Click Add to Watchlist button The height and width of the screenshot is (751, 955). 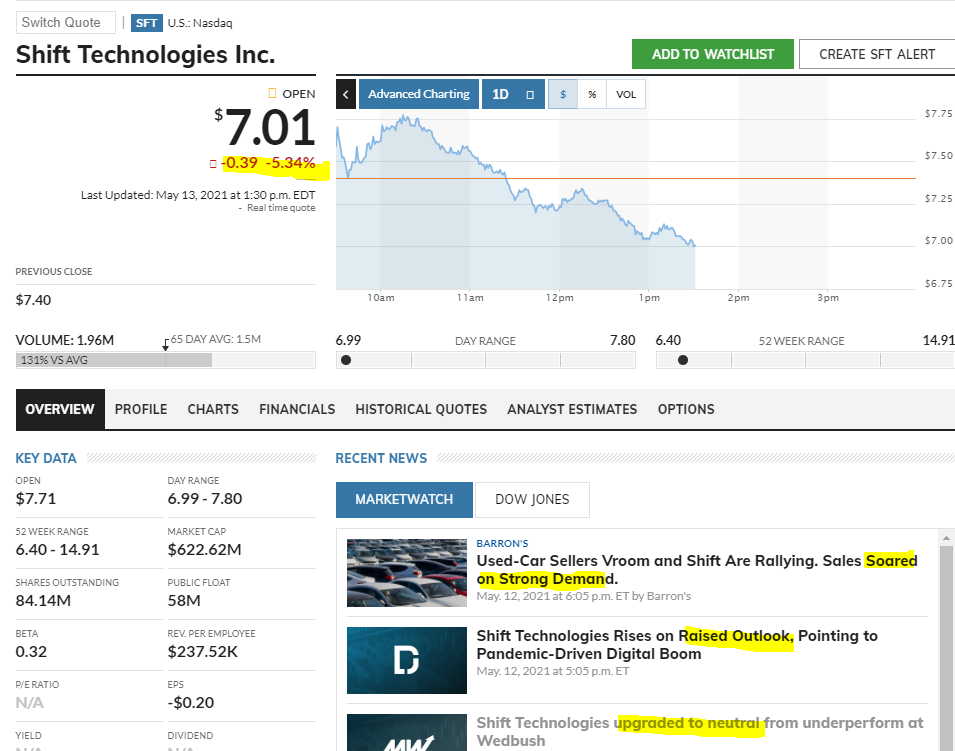point(712,54)
